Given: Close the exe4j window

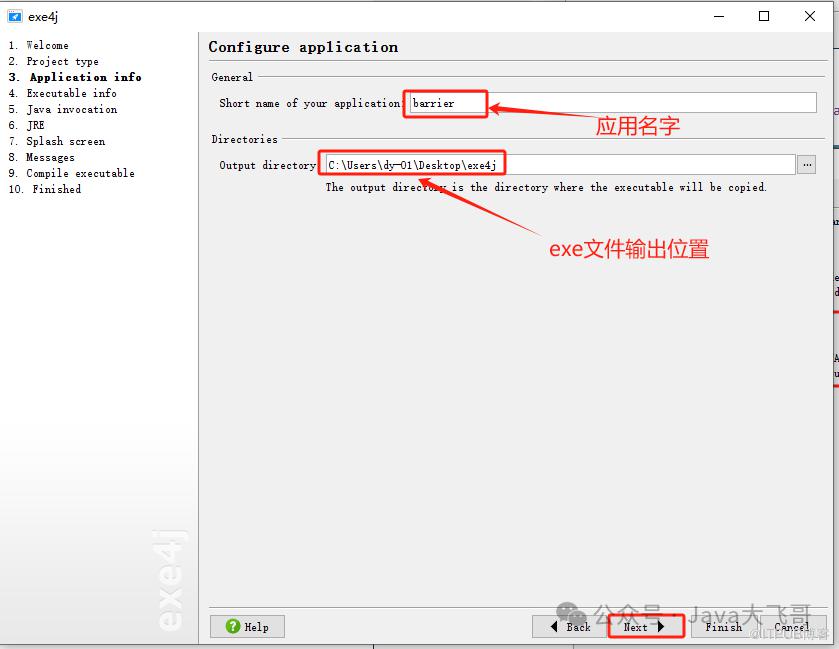Looking at the screenshot, I should [x=810, y=17].
